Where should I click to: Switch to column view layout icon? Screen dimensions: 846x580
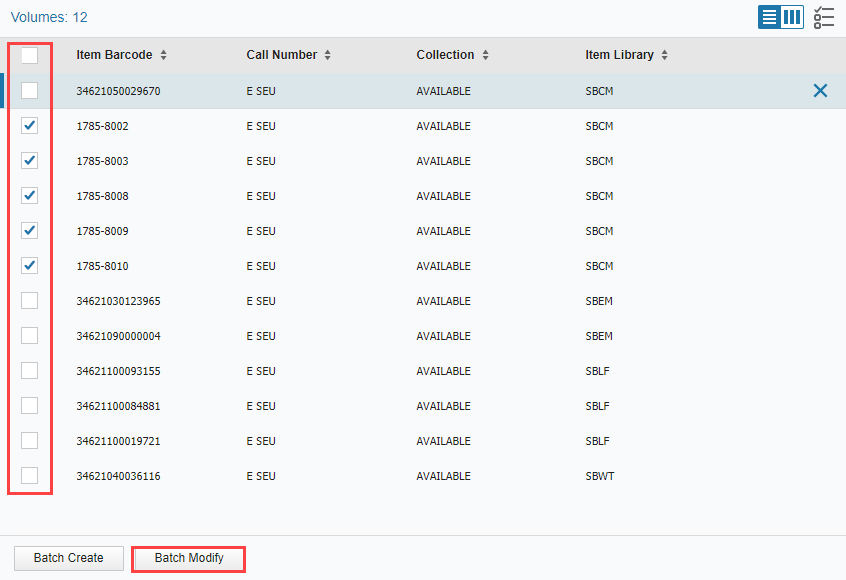(792, 17)
